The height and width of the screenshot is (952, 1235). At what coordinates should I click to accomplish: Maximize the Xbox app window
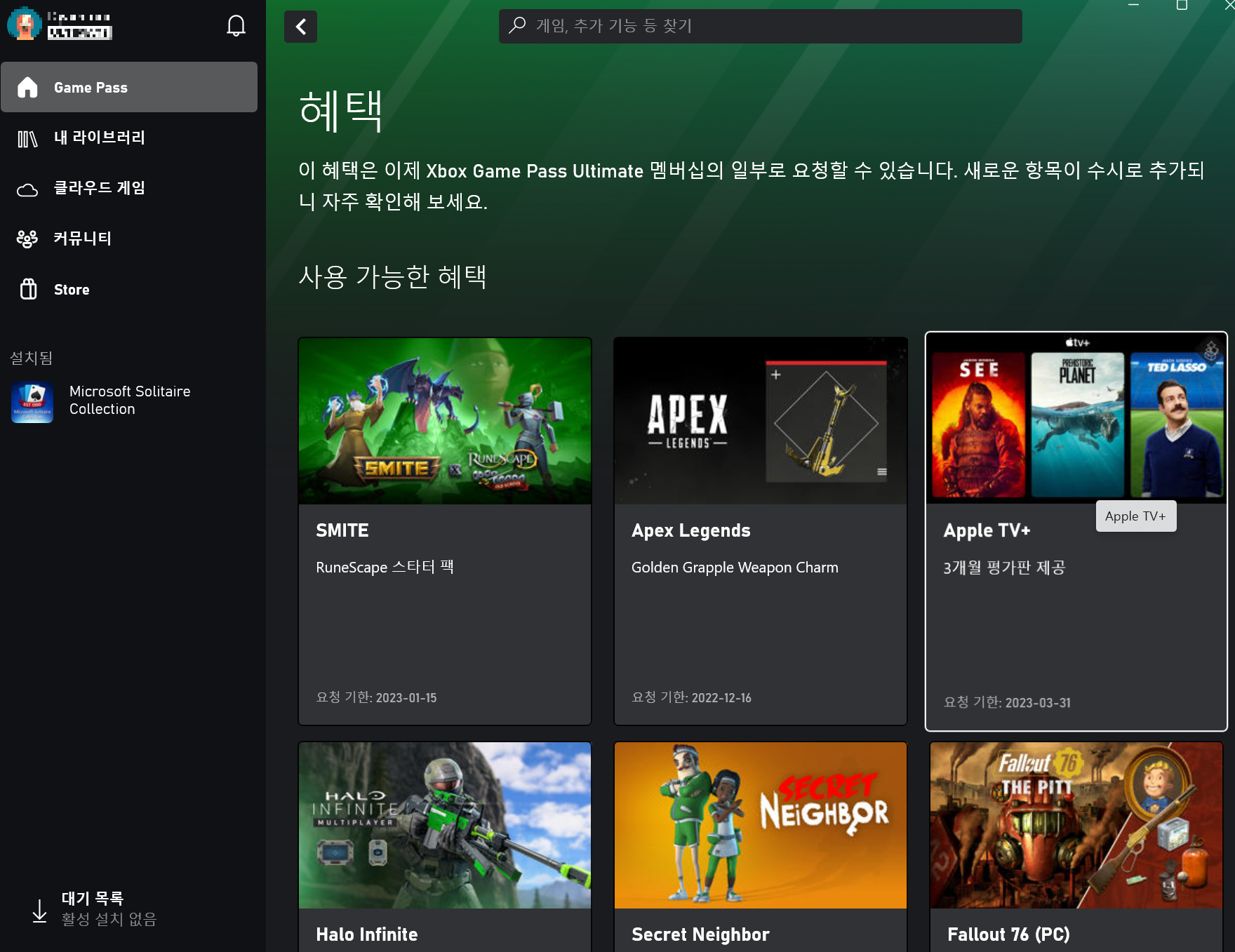(x=1182, y=6)
